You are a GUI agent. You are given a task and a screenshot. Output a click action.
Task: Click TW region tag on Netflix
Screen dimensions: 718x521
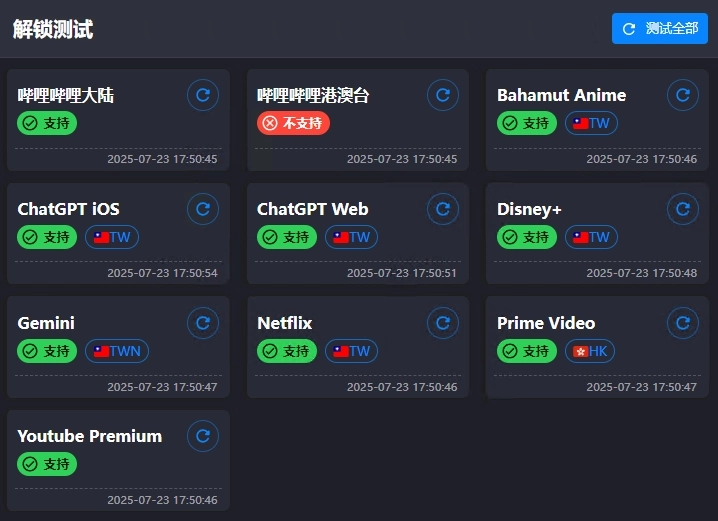click(351, 351)
